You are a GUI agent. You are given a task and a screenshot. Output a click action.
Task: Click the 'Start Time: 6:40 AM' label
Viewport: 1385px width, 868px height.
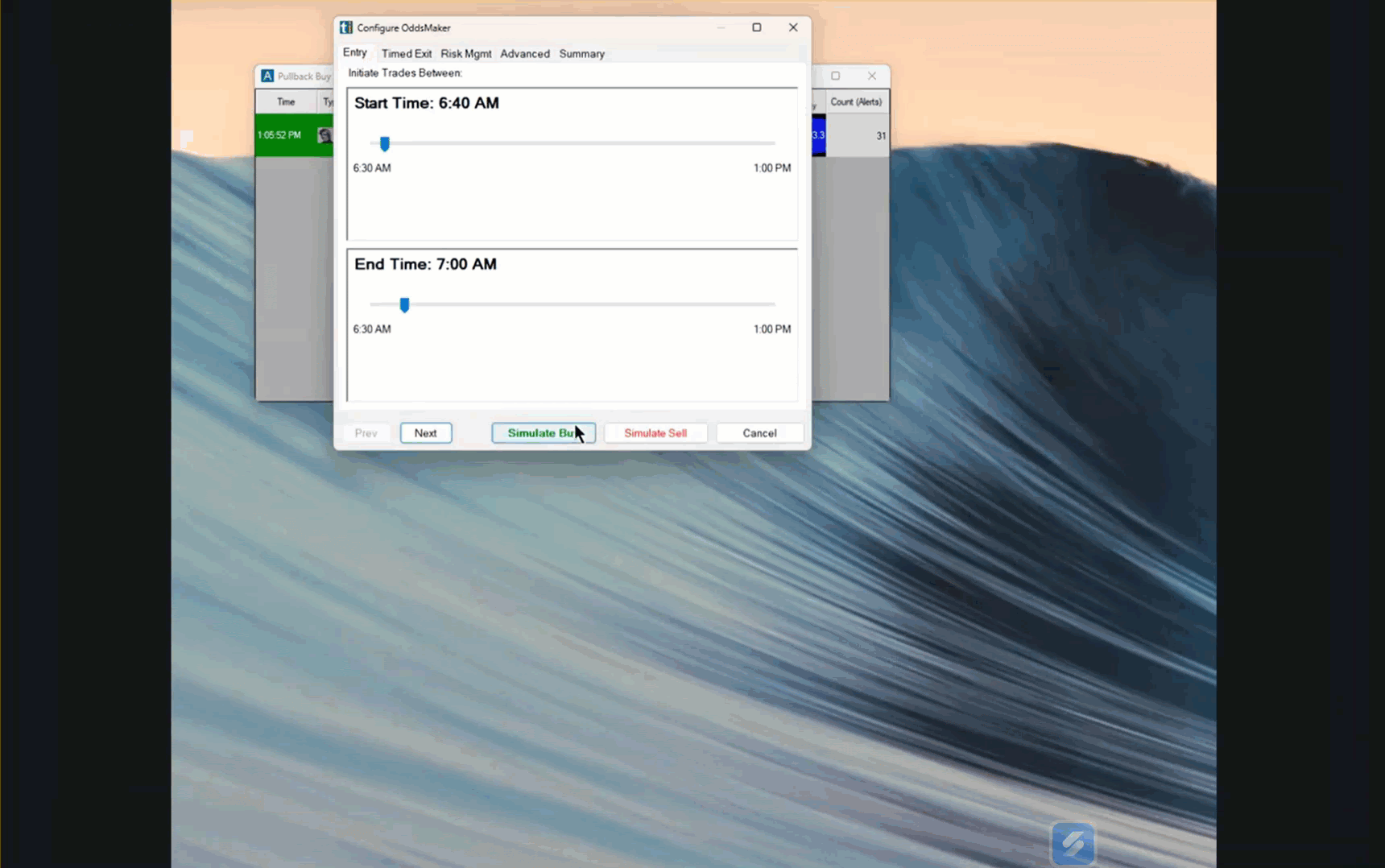(x=427, y=103)
